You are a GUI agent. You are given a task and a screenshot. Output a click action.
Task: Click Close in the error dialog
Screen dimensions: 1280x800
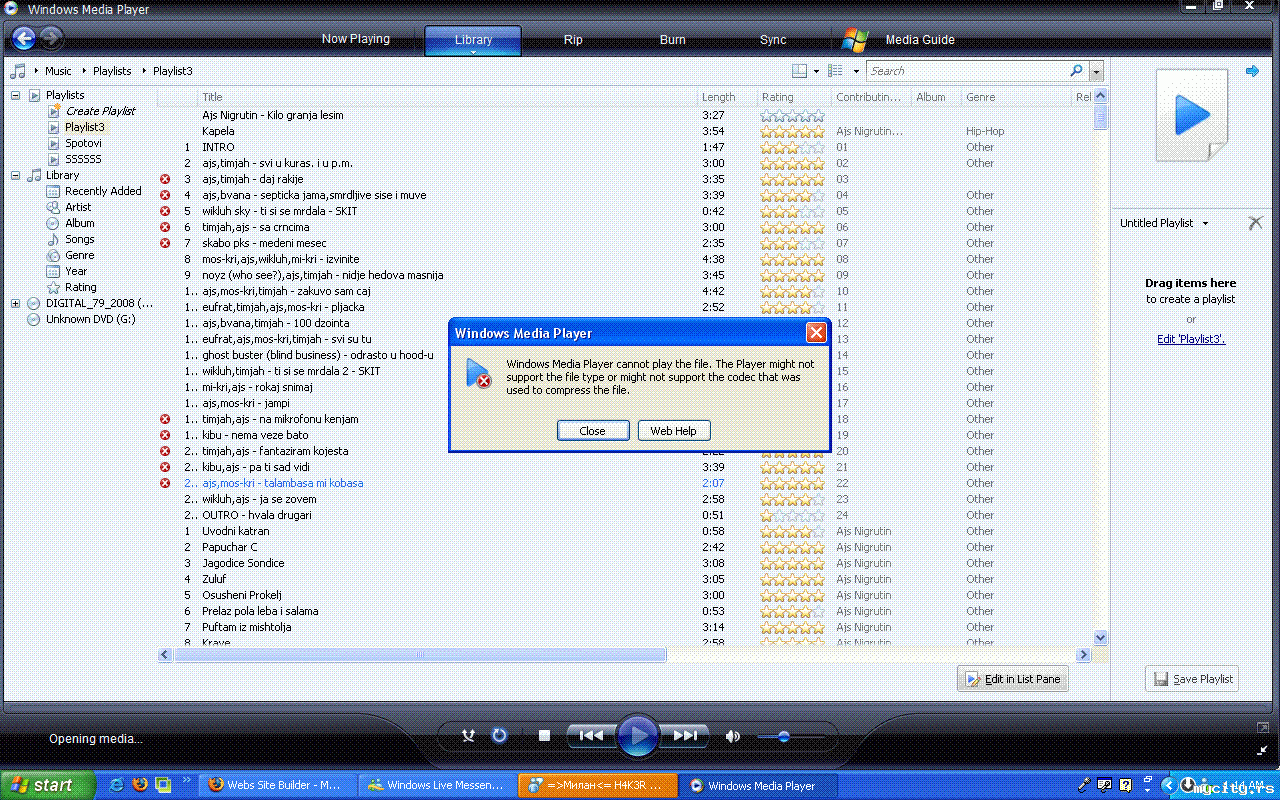pos(592,431)
